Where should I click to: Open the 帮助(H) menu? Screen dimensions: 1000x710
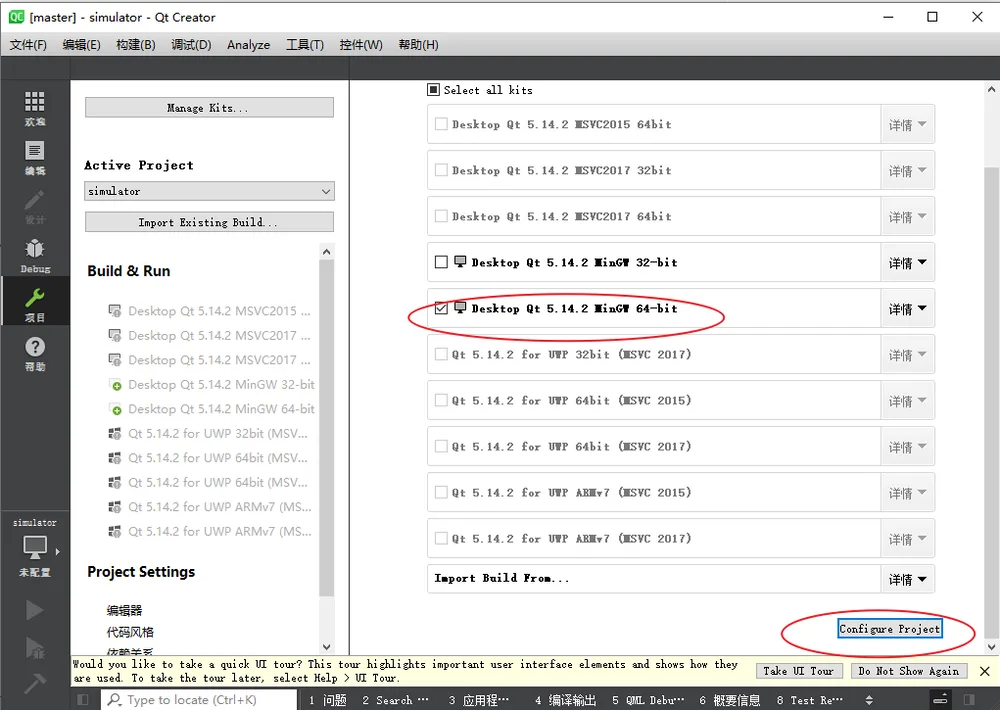tap(418, 45)
